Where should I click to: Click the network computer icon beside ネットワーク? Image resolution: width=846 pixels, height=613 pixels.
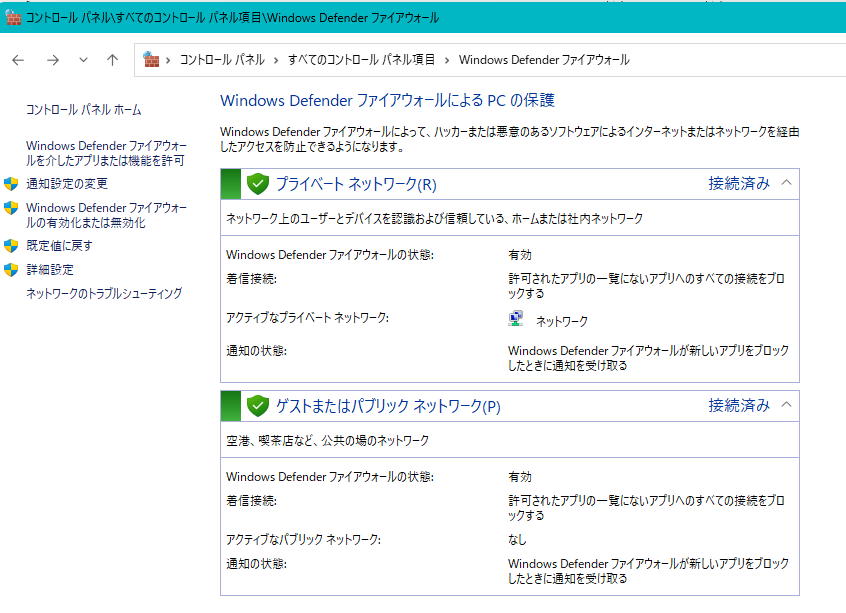(516, 320)
